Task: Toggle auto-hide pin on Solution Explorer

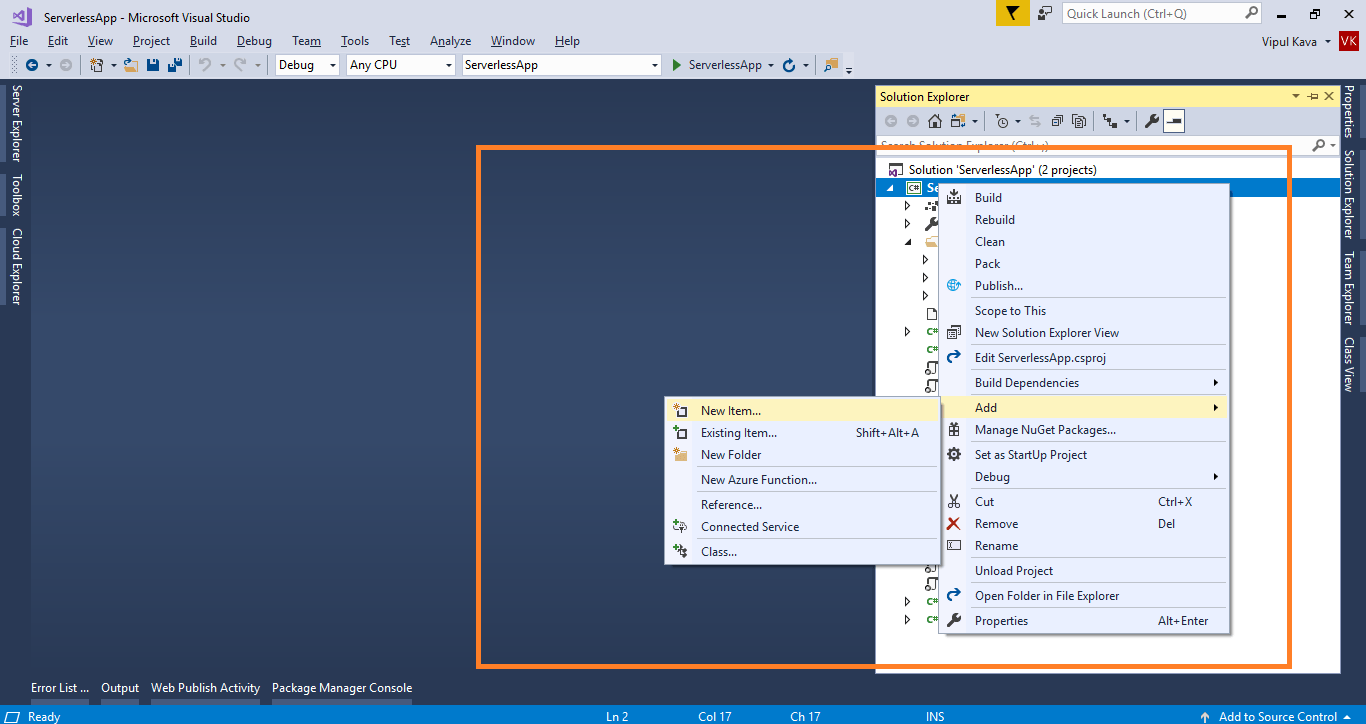Action: click(x=1313, y=96)
